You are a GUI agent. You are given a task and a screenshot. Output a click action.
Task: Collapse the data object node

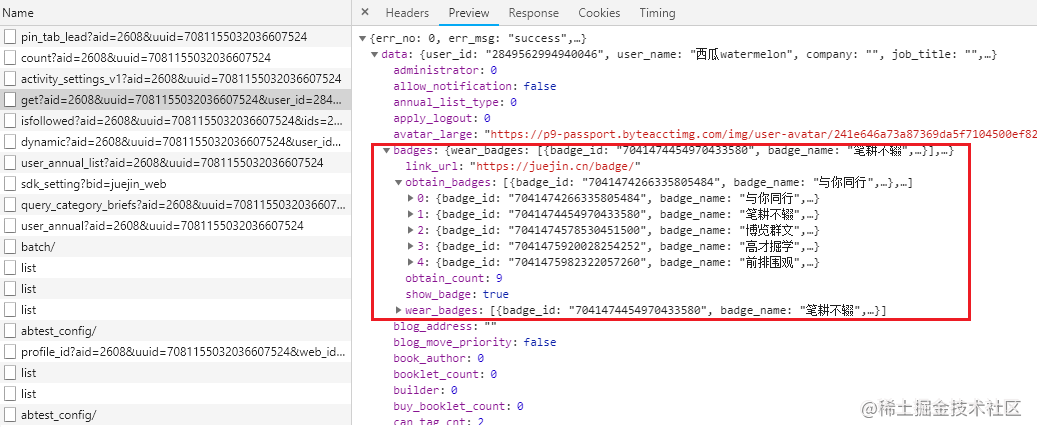click(x=375, y=54)
